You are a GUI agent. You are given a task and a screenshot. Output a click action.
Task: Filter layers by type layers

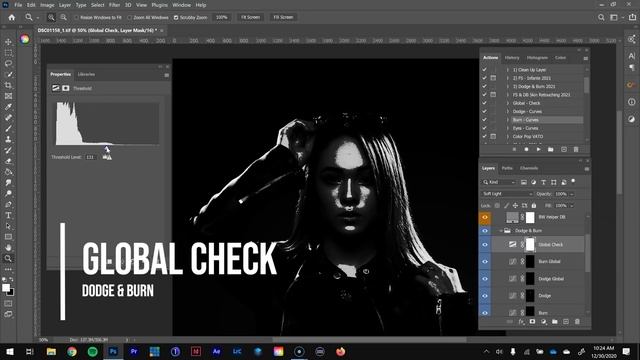pyautogui.click(x=543, y=182)
